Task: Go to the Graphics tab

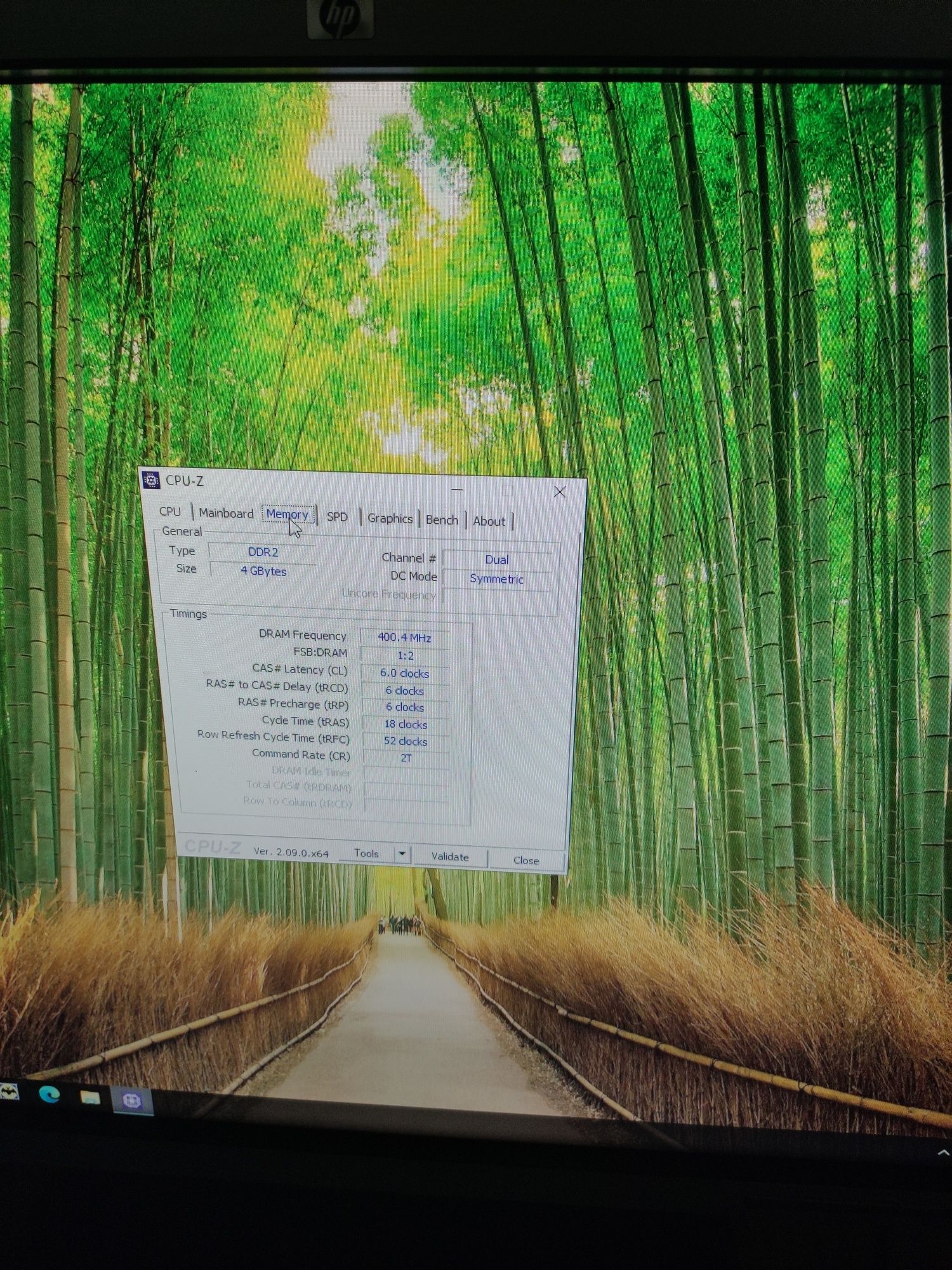Action: click(x=390, y=518)
